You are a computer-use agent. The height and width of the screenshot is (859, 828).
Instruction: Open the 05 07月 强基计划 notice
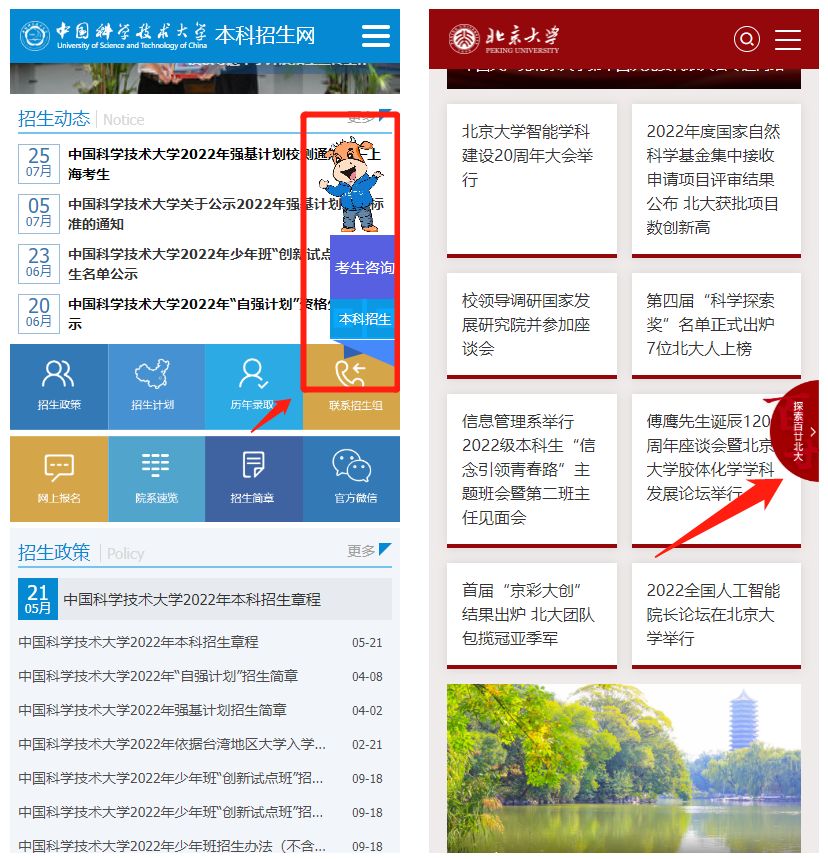coord(205,214)
